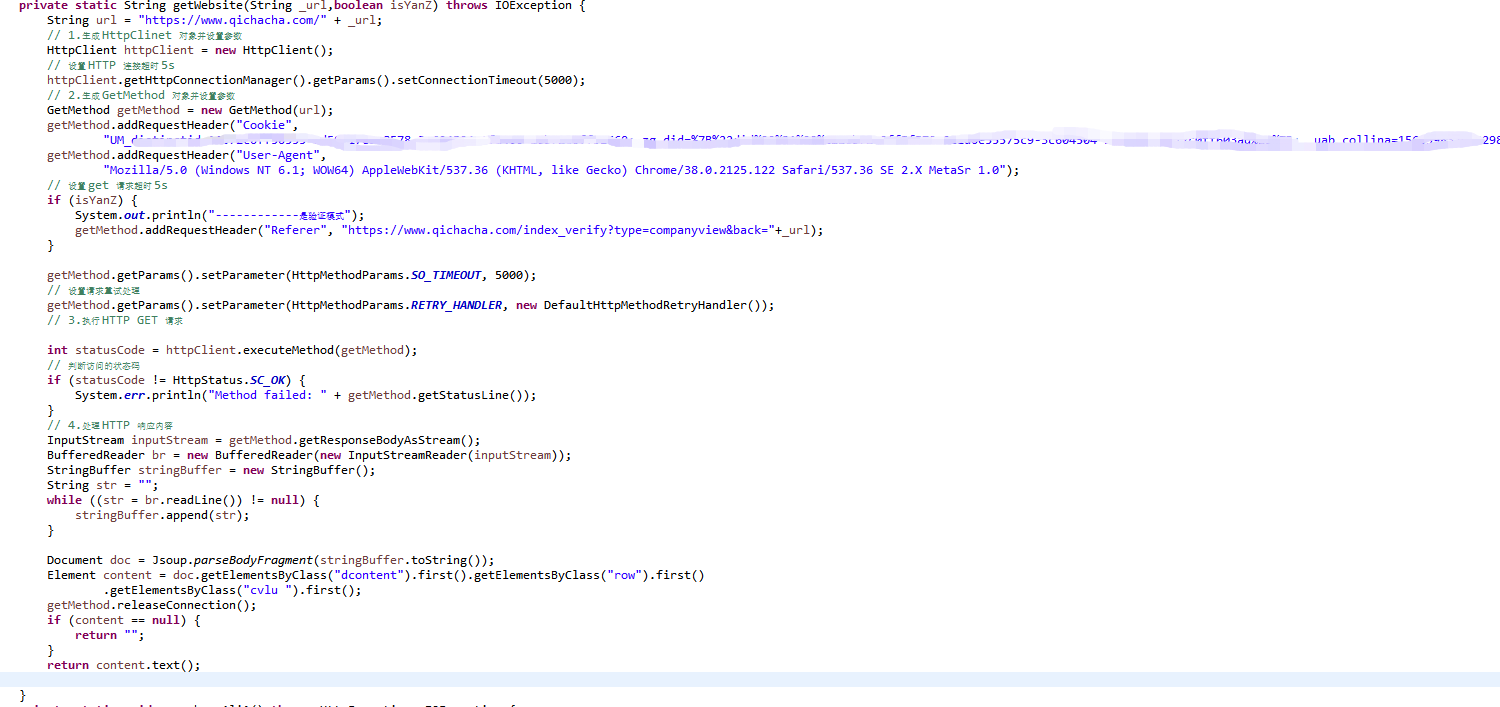Click the 'if (content == null) {' line
This screenshot has height=707, width=1500.
(124, 620)
